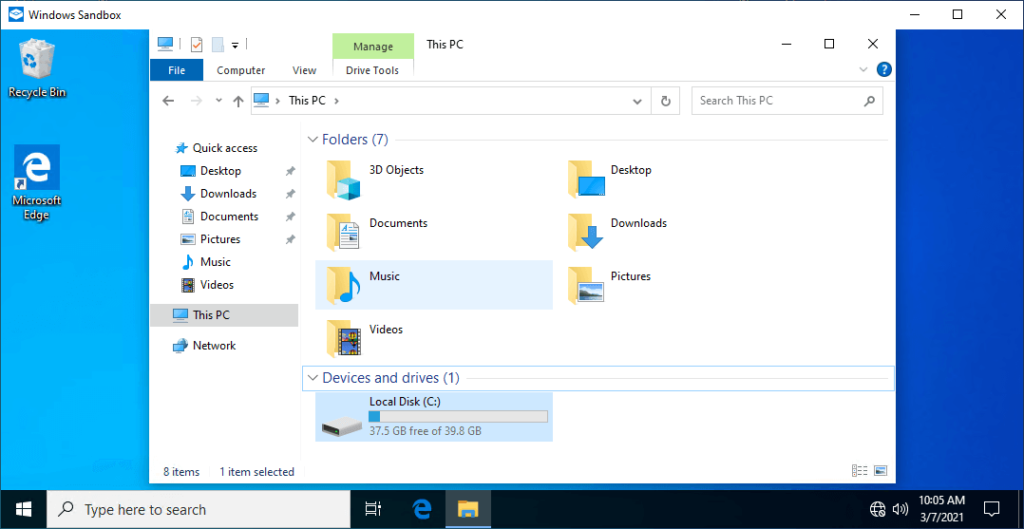Image resolution: width=1024 pixels, height=529 pixels.
Task: Click the search magnifier icon
Action: tap(869, 101)
